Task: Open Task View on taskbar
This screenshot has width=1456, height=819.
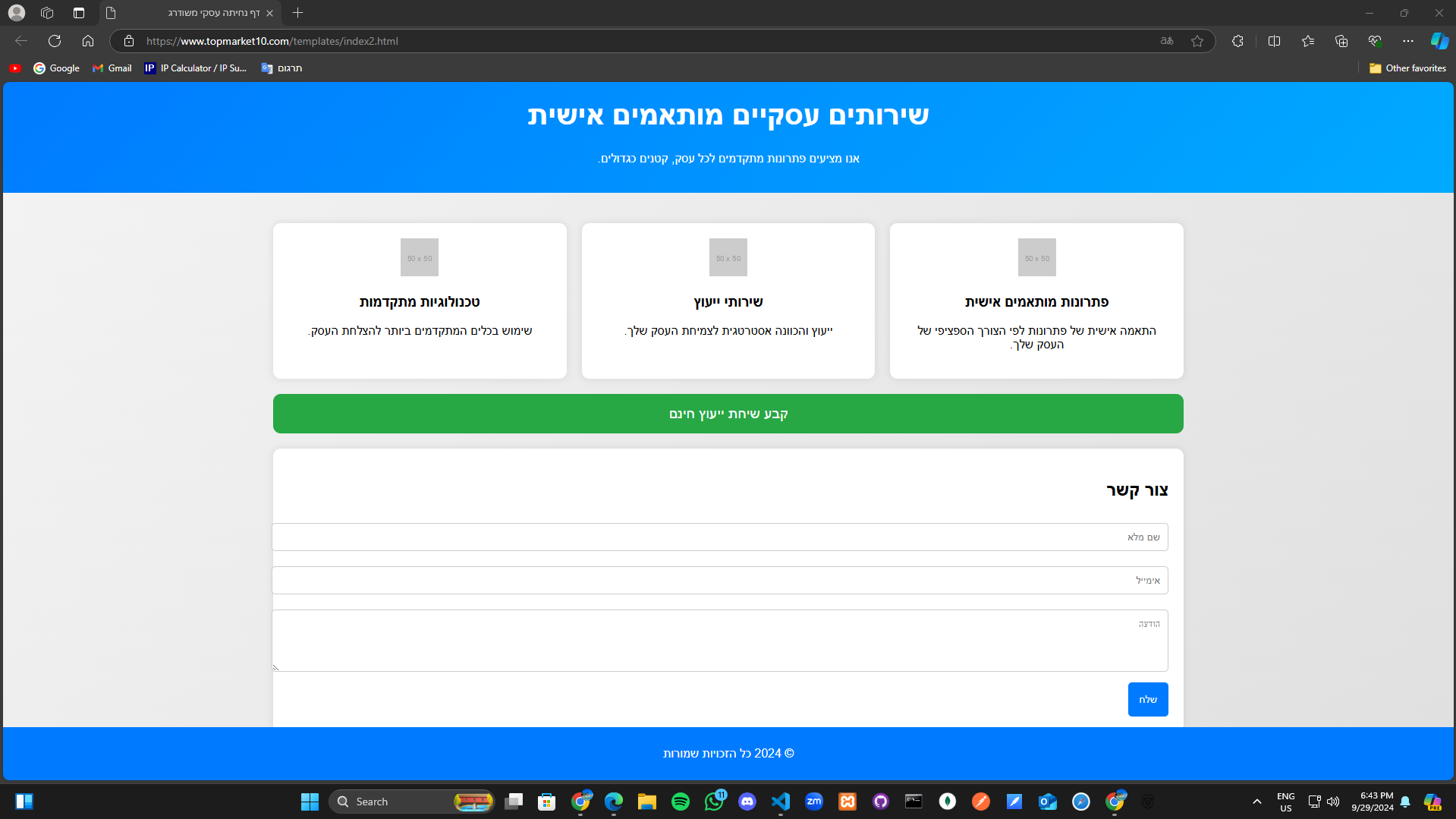Action: 514,802
